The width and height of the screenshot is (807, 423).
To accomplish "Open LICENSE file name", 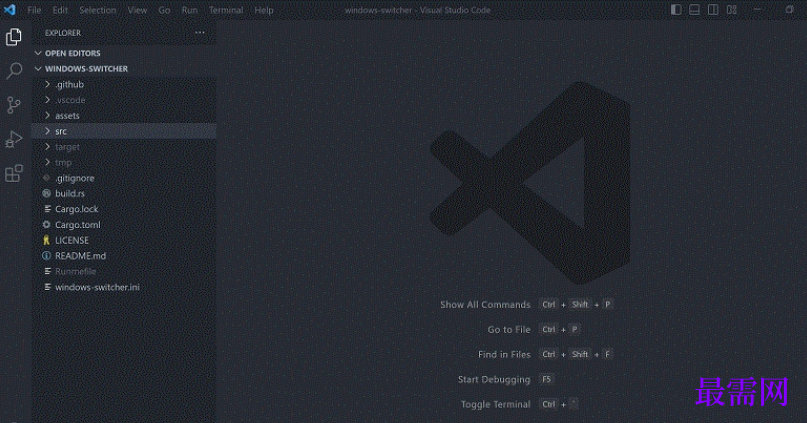I will point(72,240).
